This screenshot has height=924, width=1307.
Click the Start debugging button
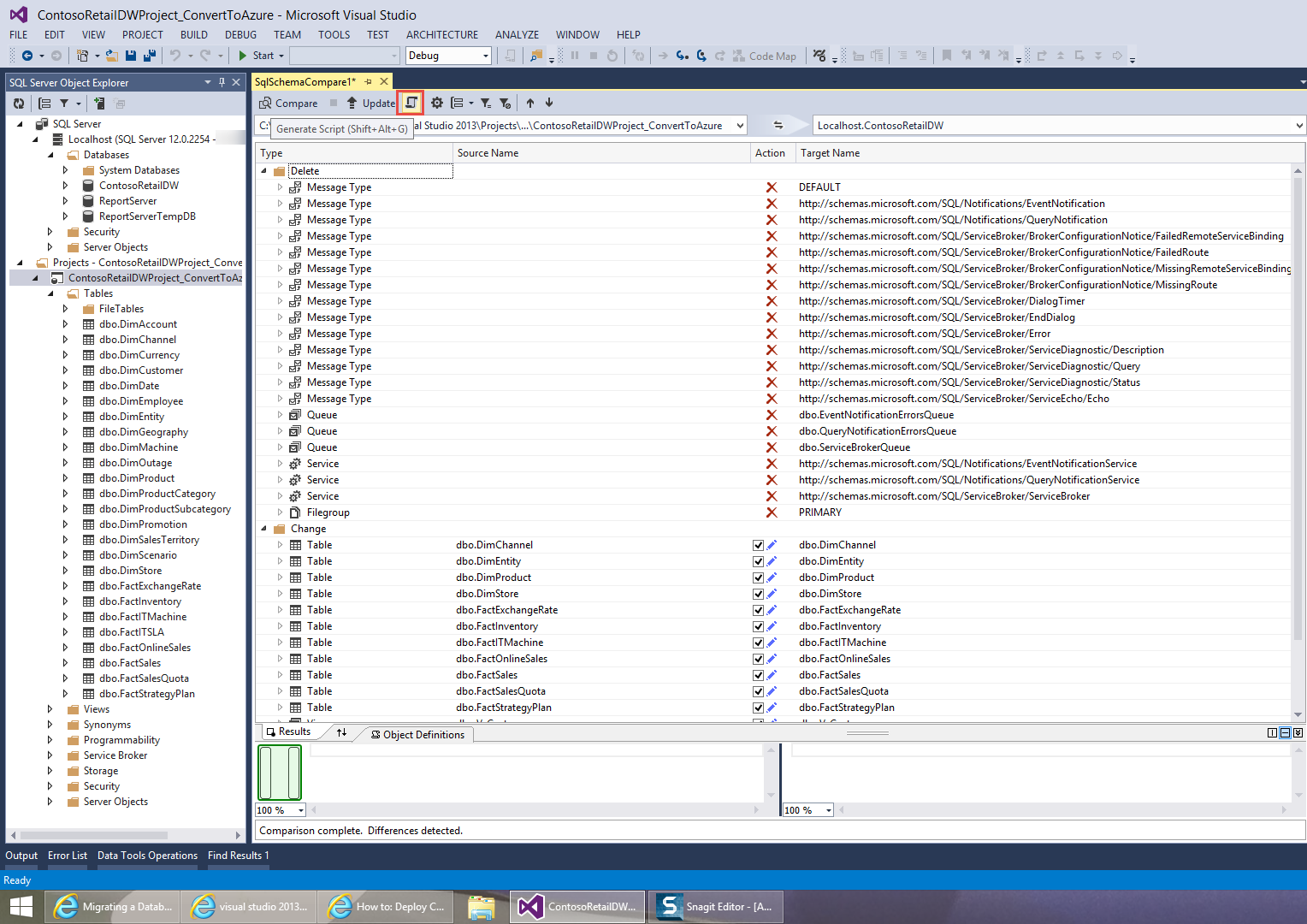[x=257, y=56]
